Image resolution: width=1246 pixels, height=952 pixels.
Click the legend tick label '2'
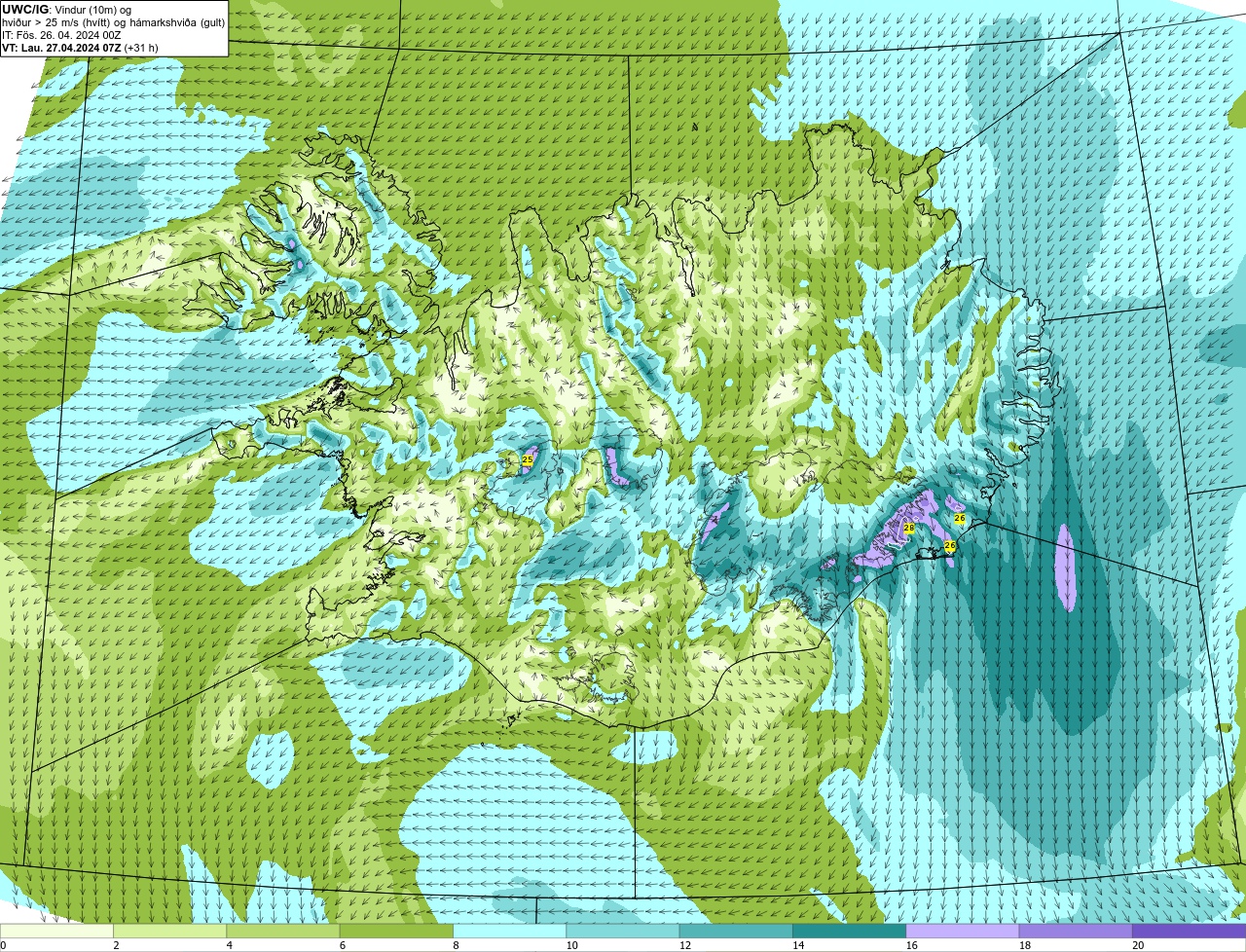tap(116, 945)
